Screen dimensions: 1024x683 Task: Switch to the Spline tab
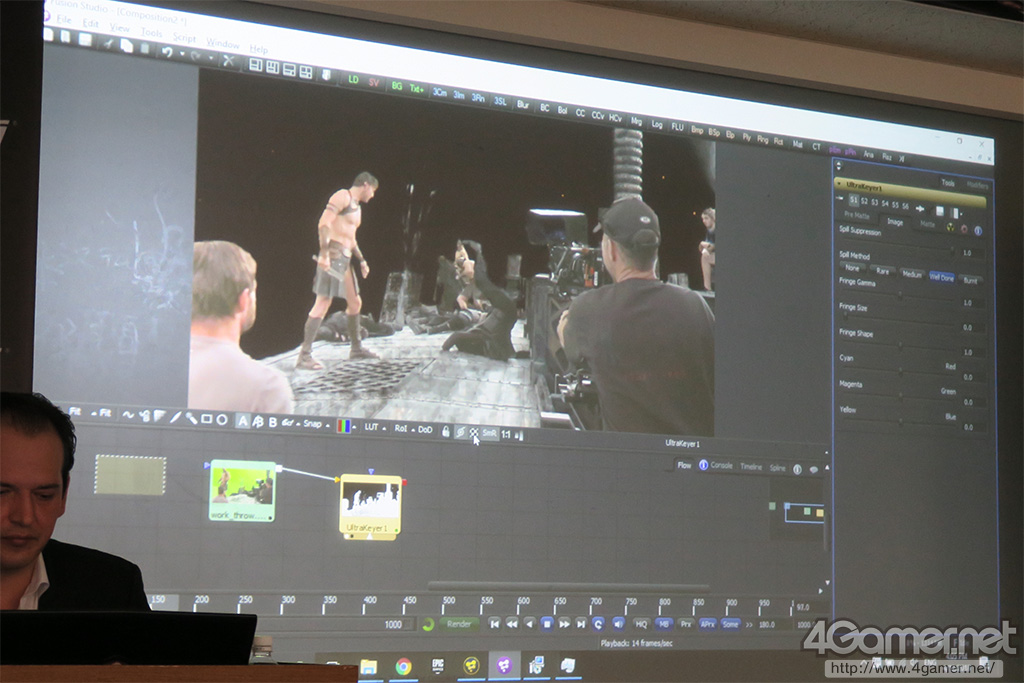pos(777,468)
